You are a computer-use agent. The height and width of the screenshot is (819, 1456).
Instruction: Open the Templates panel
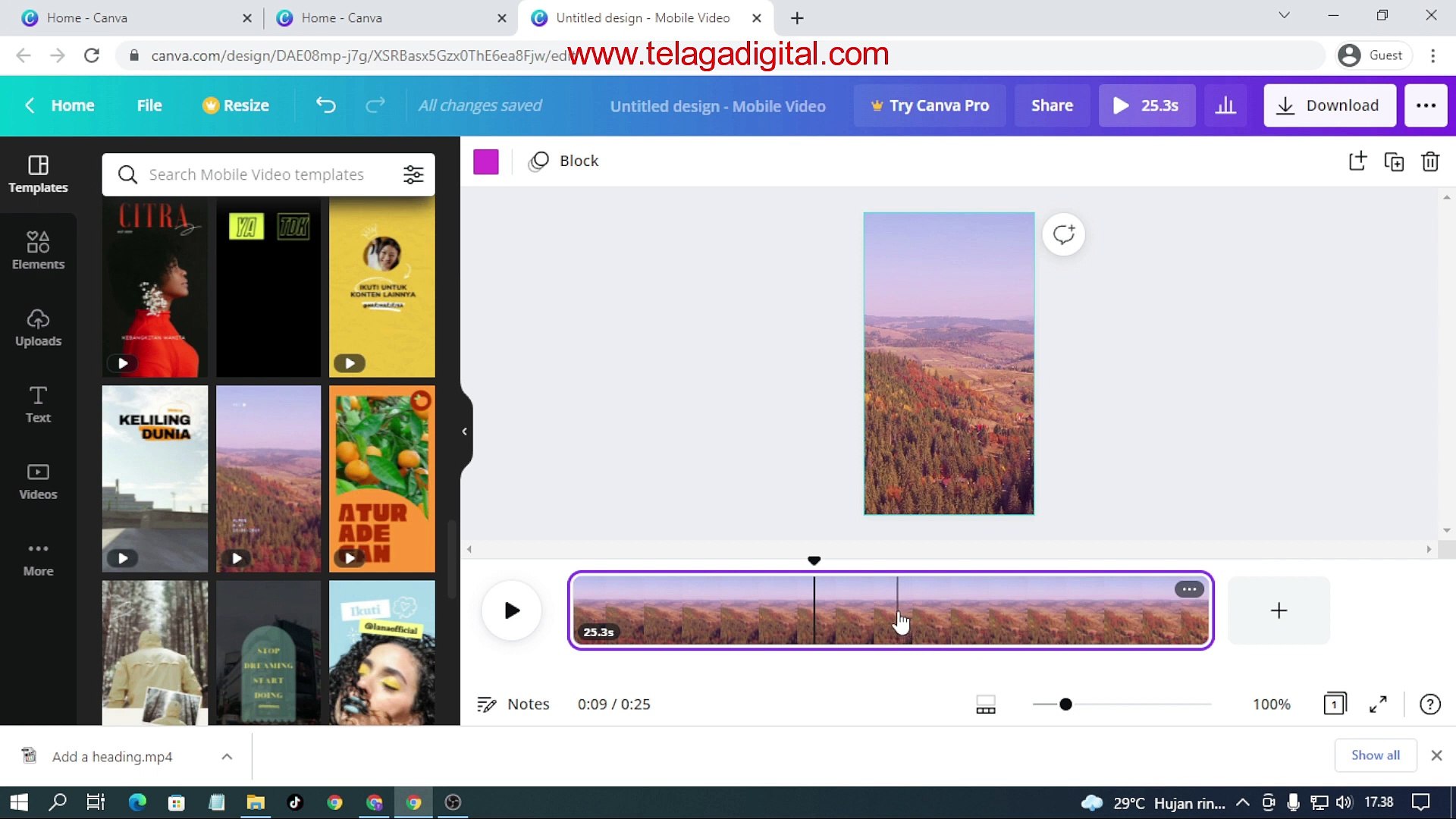pos(38,174)
